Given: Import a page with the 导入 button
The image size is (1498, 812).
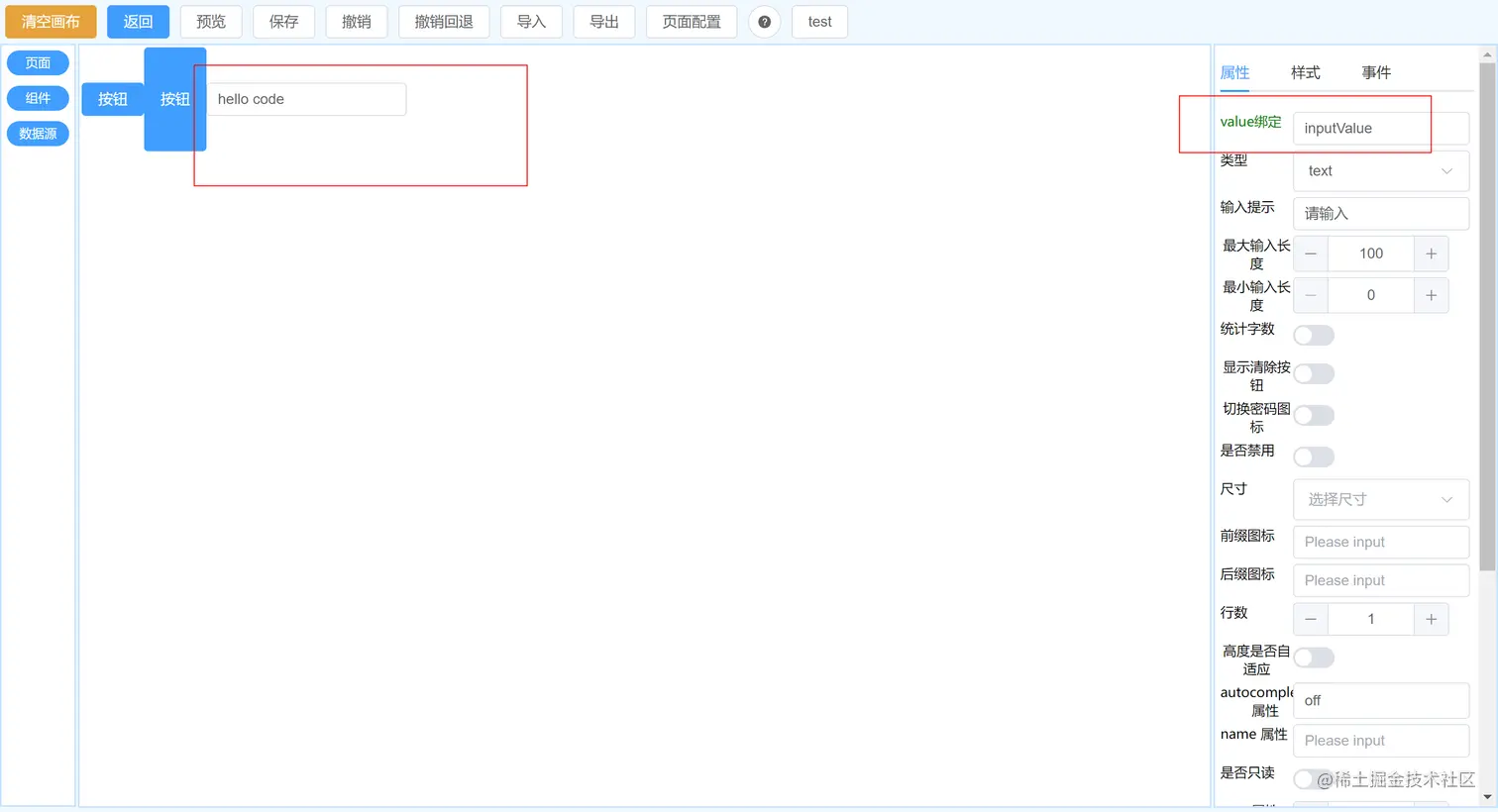Looking at the screenshot, I should tap(531, 21).
